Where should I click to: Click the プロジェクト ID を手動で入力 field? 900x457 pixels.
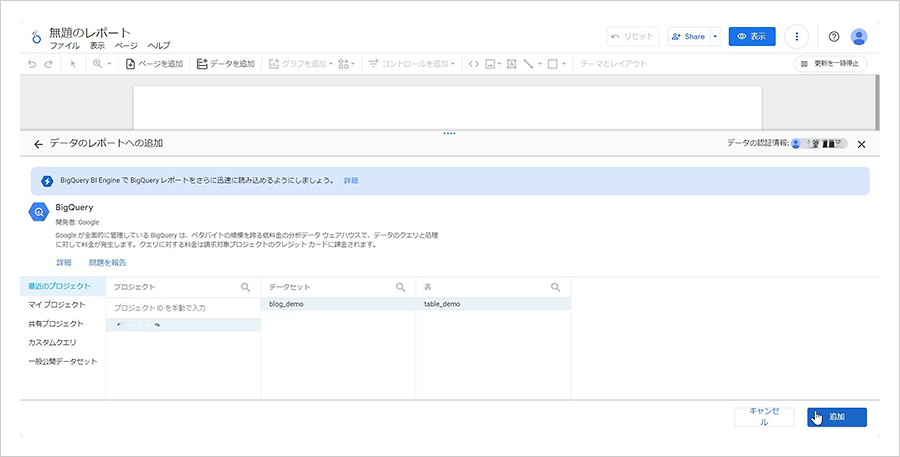tap(183, 308)
